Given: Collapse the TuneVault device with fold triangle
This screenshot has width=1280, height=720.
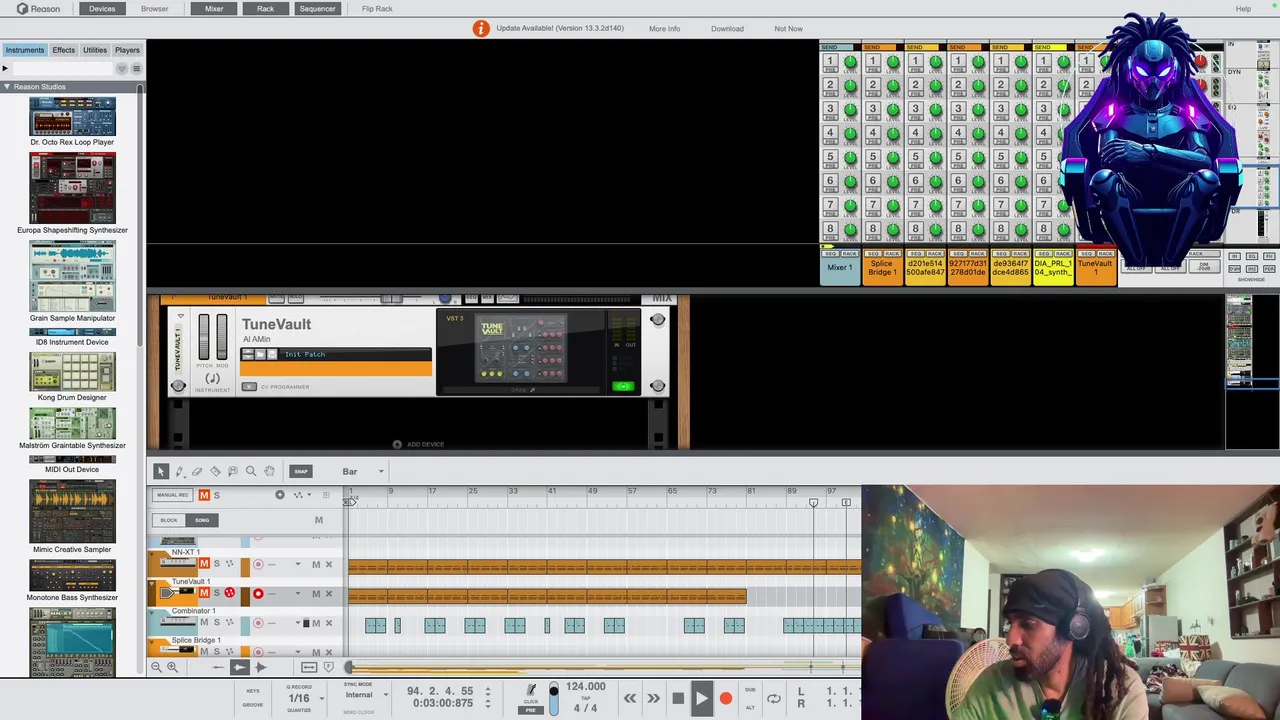Looking at the screenshot, I should pyautogui.click(x=180, y=316).
